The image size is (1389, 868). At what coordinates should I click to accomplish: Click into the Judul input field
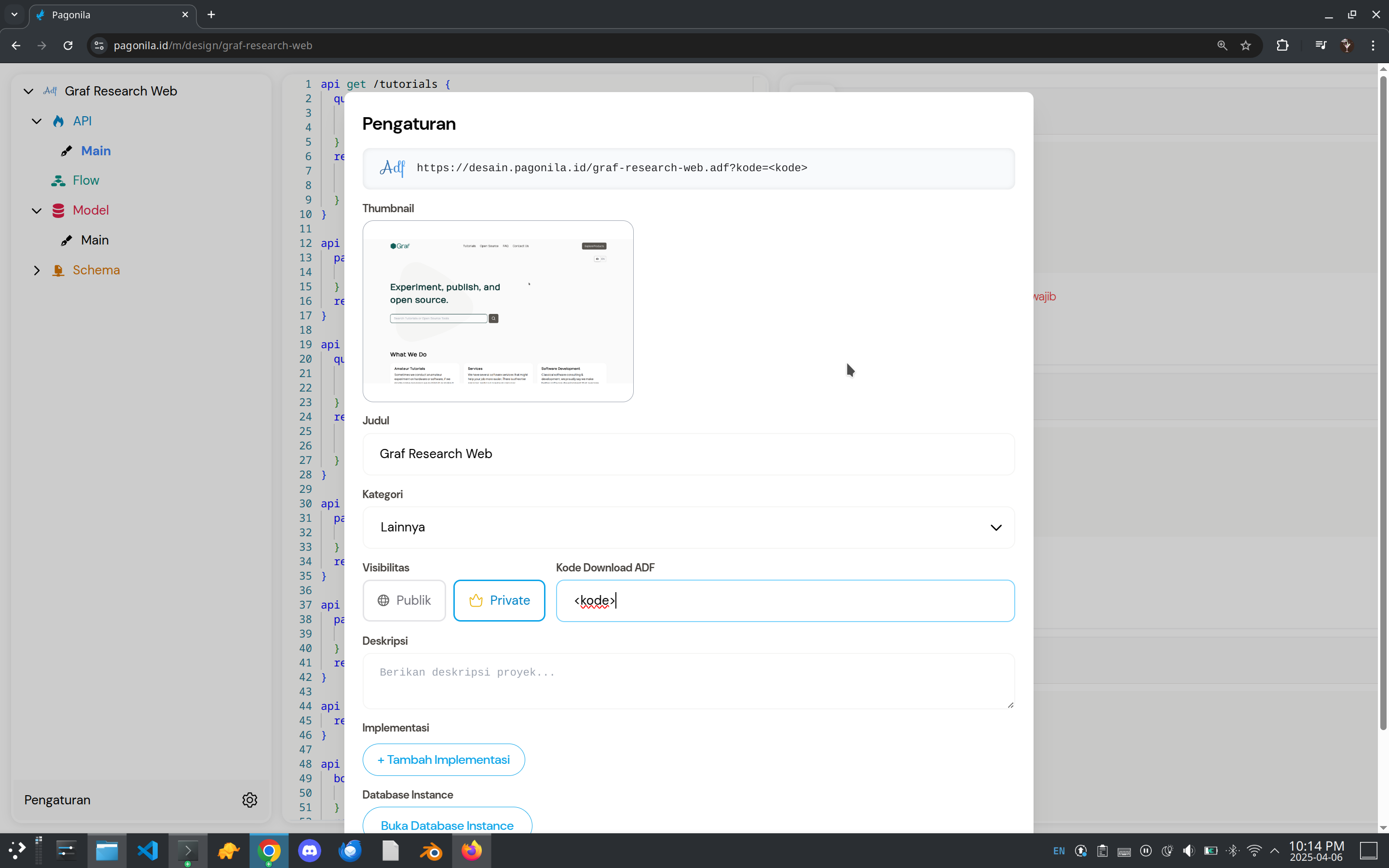point(688,453)
